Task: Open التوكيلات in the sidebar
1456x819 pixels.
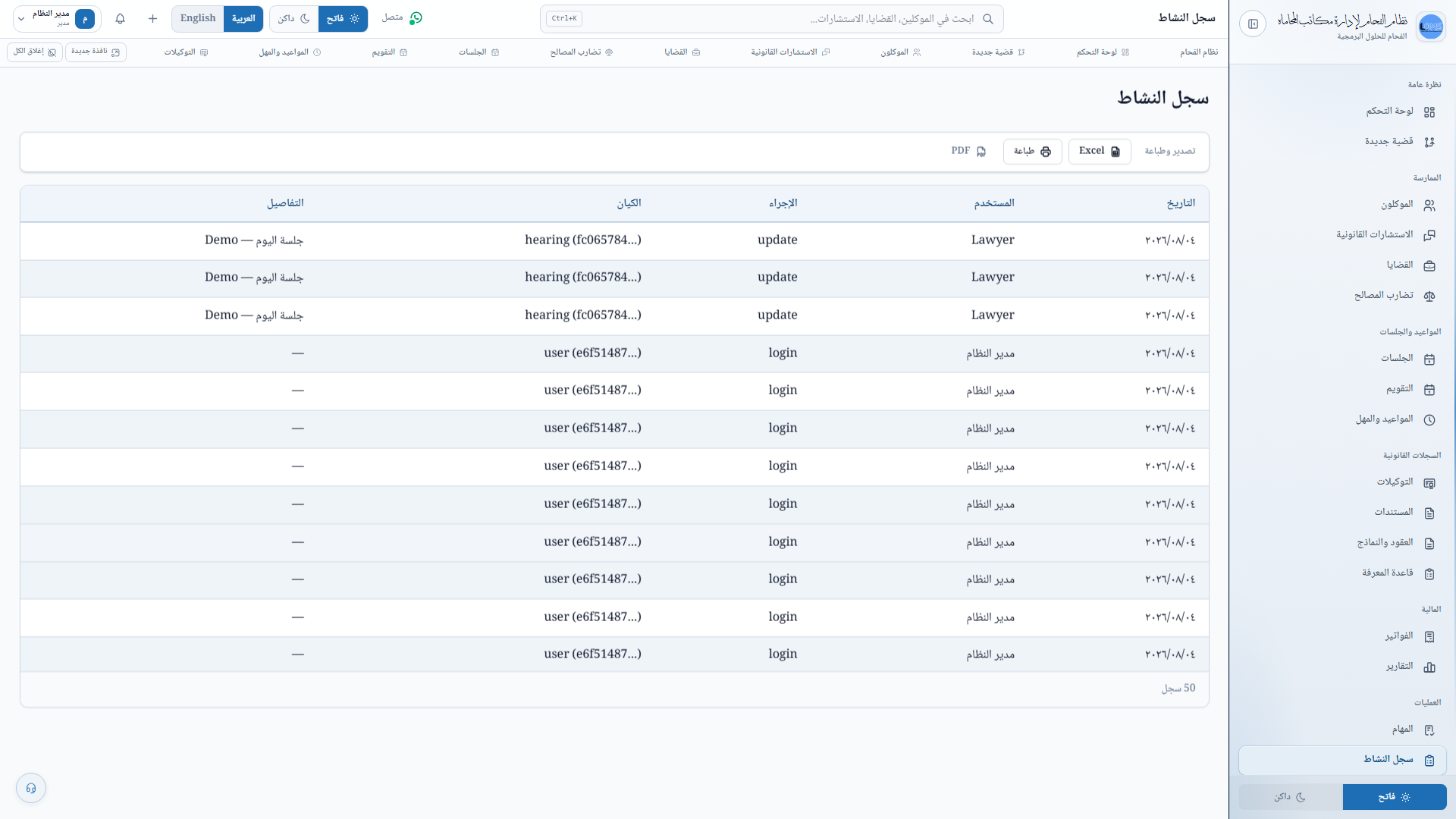Action: coord(1342,482)
